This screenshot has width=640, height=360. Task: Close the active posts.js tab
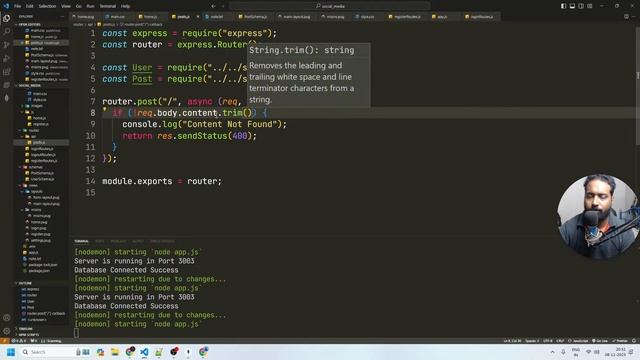[x=198, y=17]
